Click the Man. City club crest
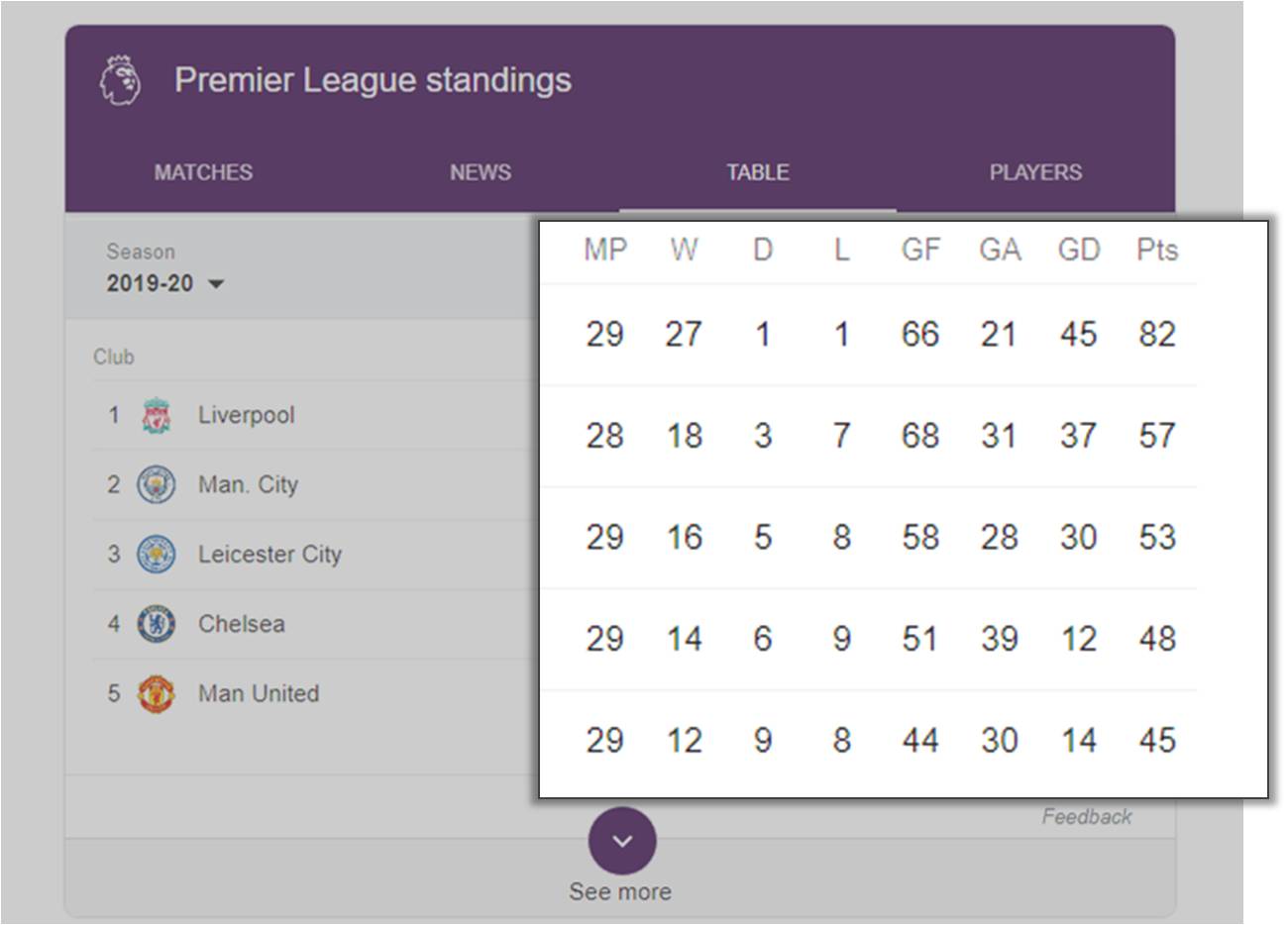 pos(156,485)
